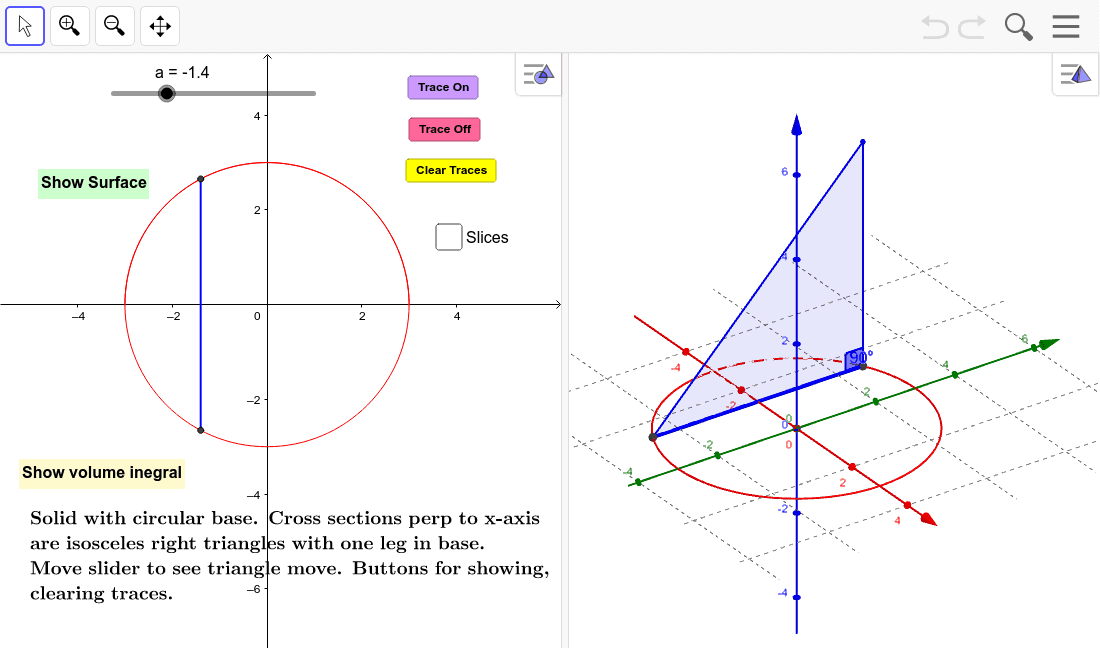1100x650 pixels.
Task: Click the Clear Traces button
Action: click(x=450, y=170)
